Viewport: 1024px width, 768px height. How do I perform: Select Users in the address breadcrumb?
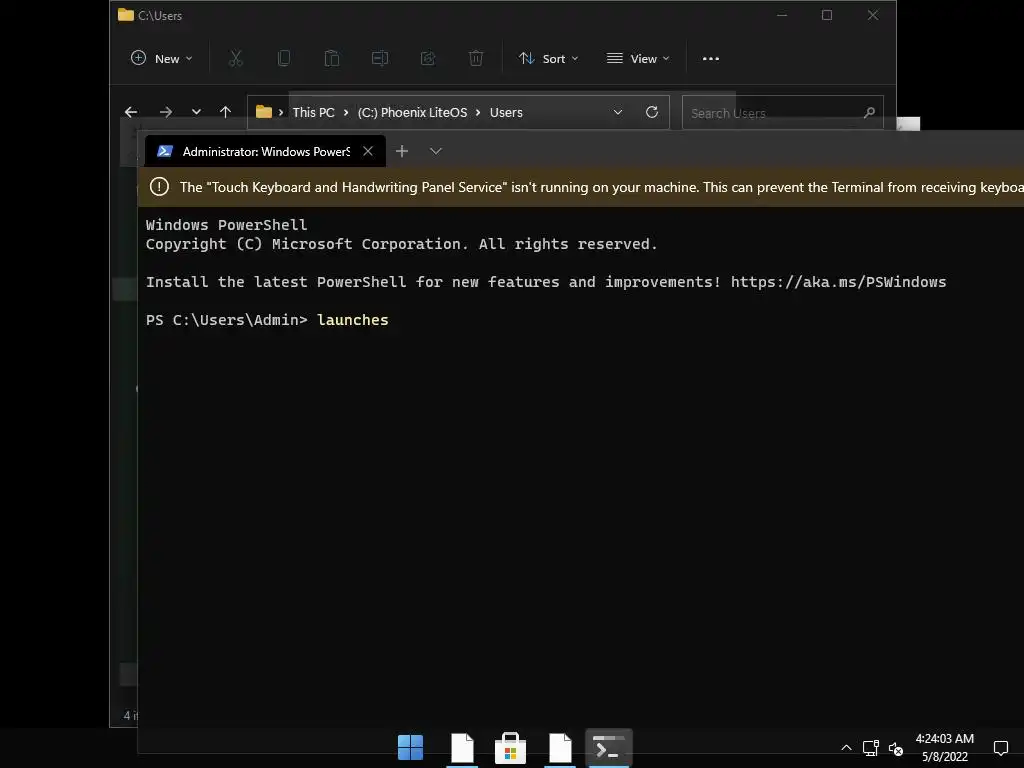[x=506, y=112]
